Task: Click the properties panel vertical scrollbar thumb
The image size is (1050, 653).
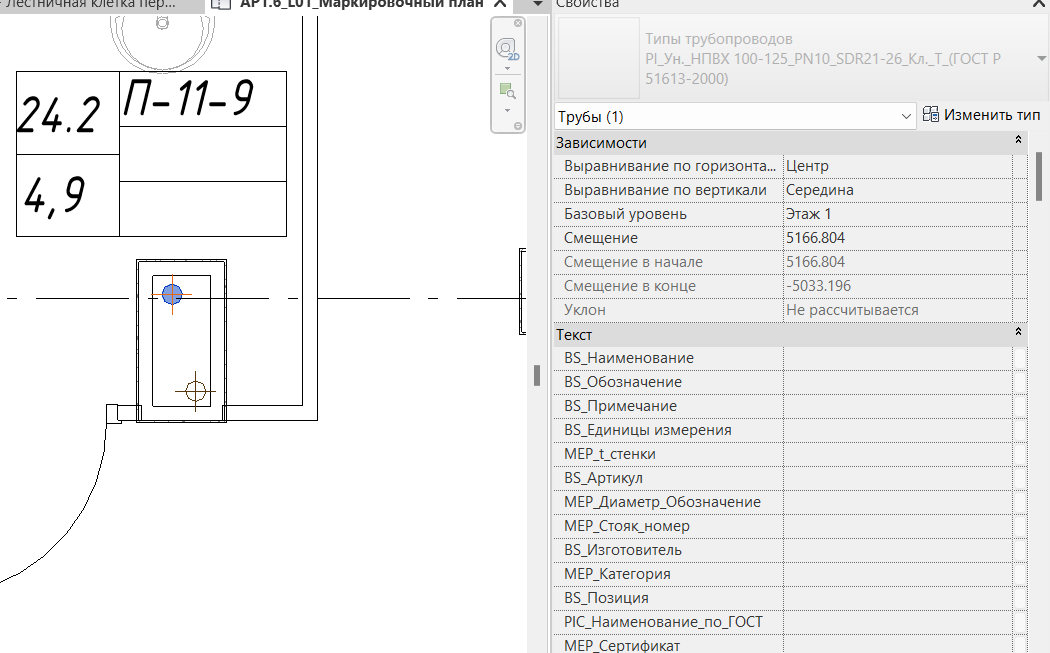Action: [x=1039, y=176]
